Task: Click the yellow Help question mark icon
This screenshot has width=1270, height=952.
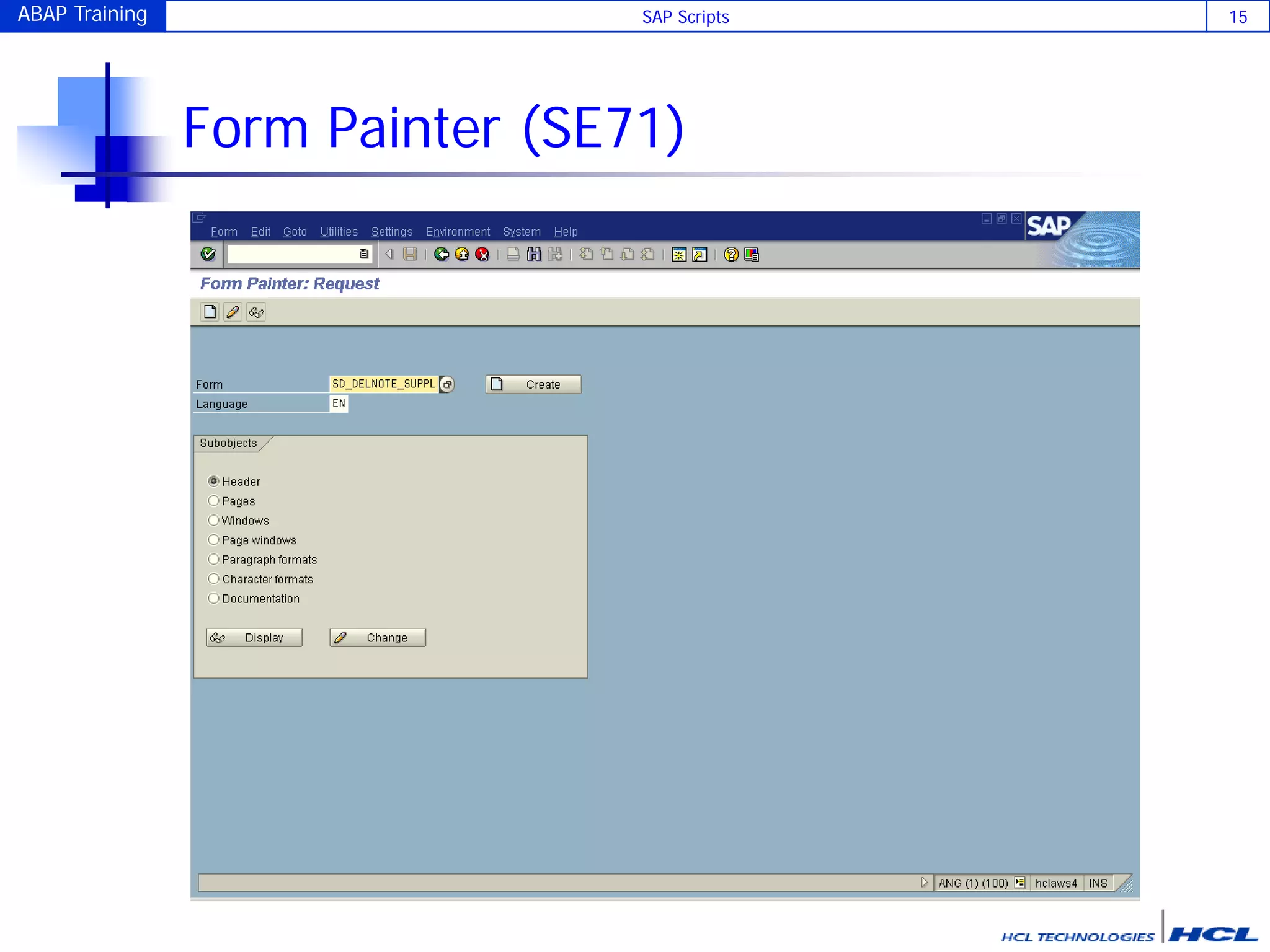Action: point(731,254)
